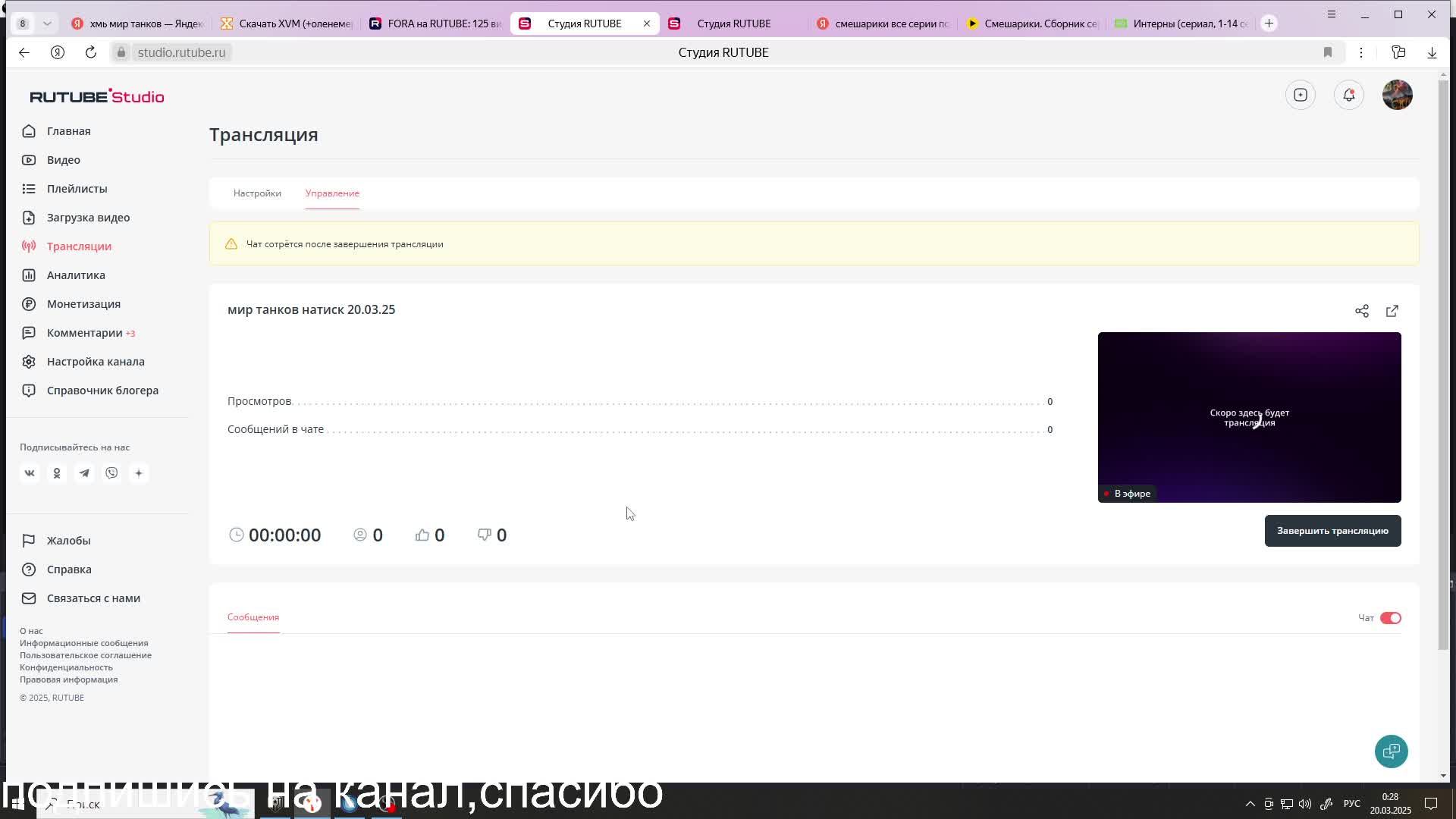The width and height of the screenshot is (1456, 819).
Task: Open the notifications bell
Action: click(1349, 95)
